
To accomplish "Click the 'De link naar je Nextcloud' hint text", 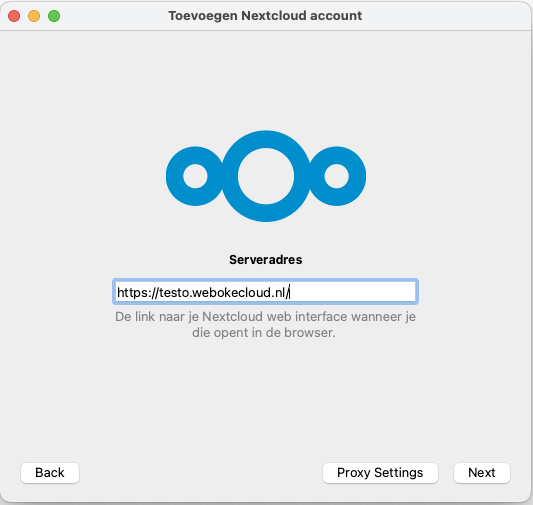I will 265,325.
